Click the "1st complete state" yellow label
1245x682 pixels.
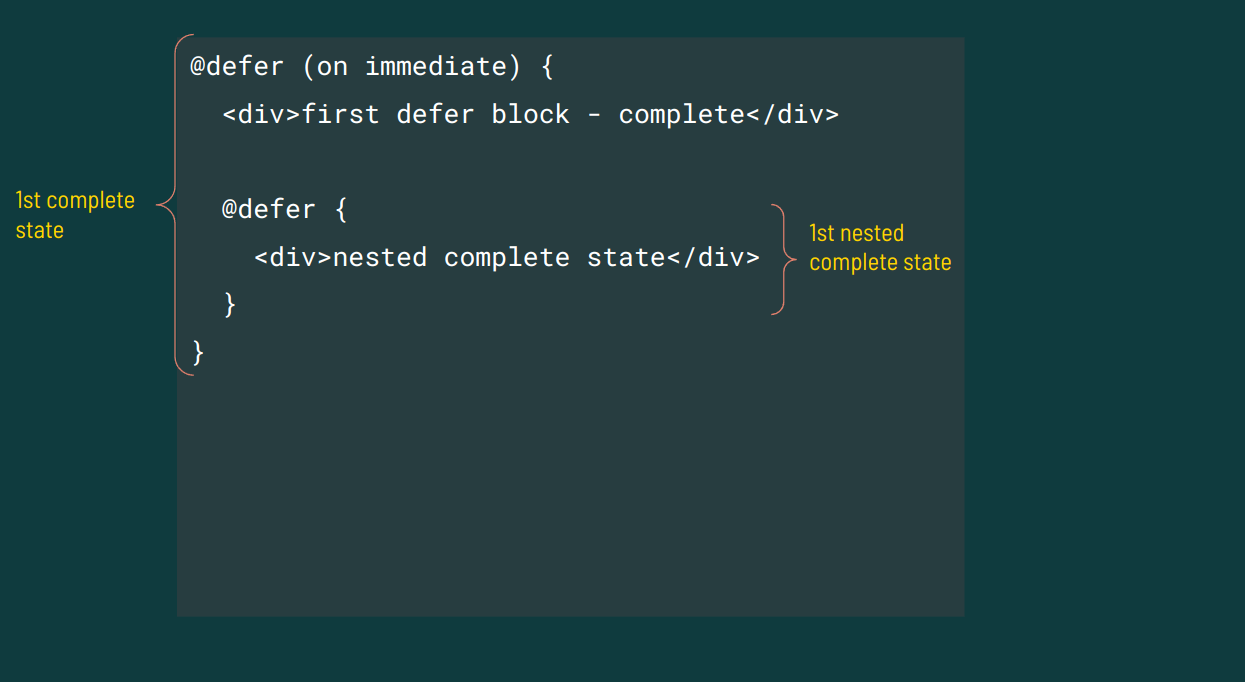[x=75, y=215]
